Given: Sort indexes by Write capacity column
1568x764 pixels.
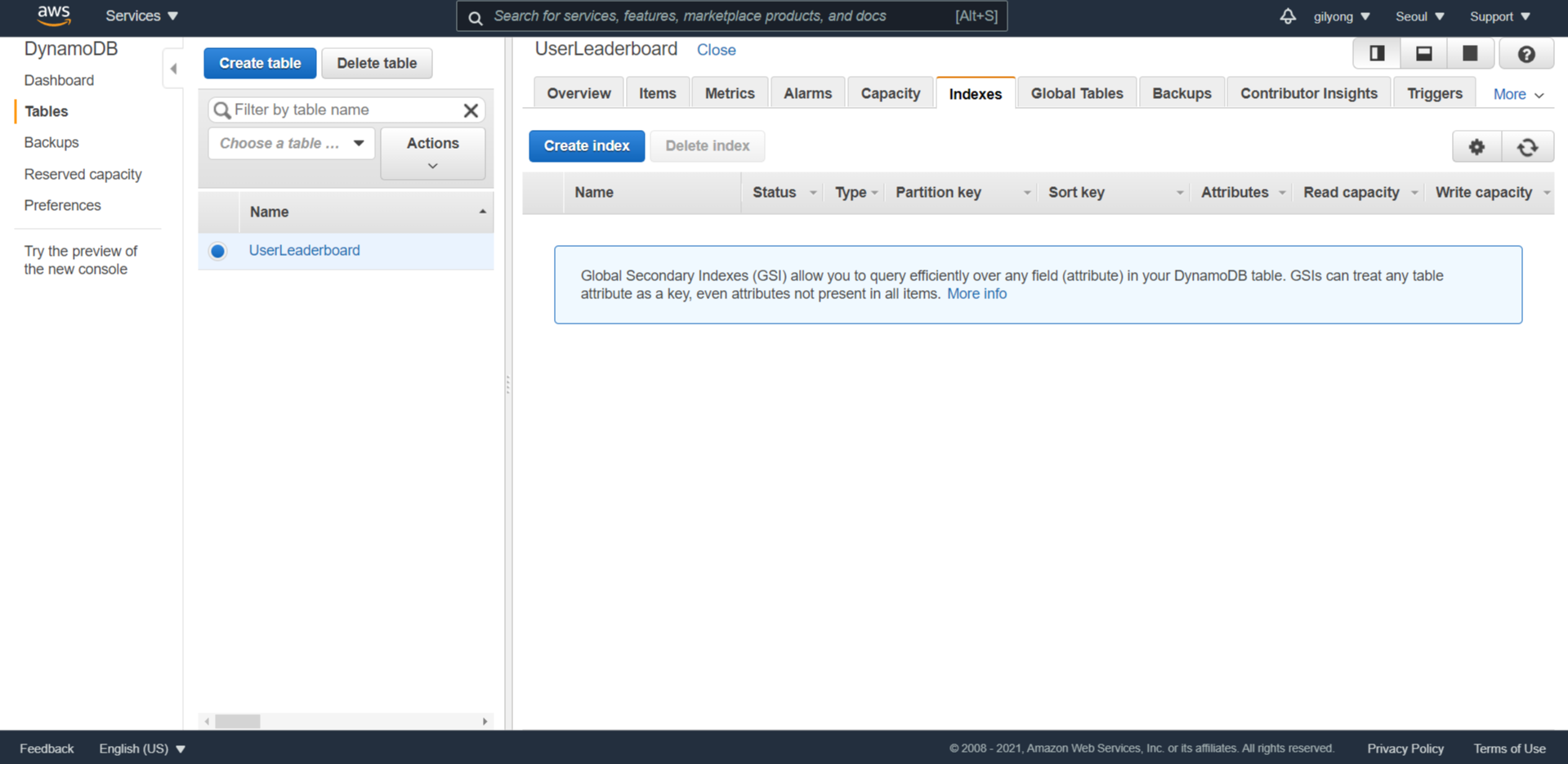Looking at the screenshot, I should pos(1490,193).
